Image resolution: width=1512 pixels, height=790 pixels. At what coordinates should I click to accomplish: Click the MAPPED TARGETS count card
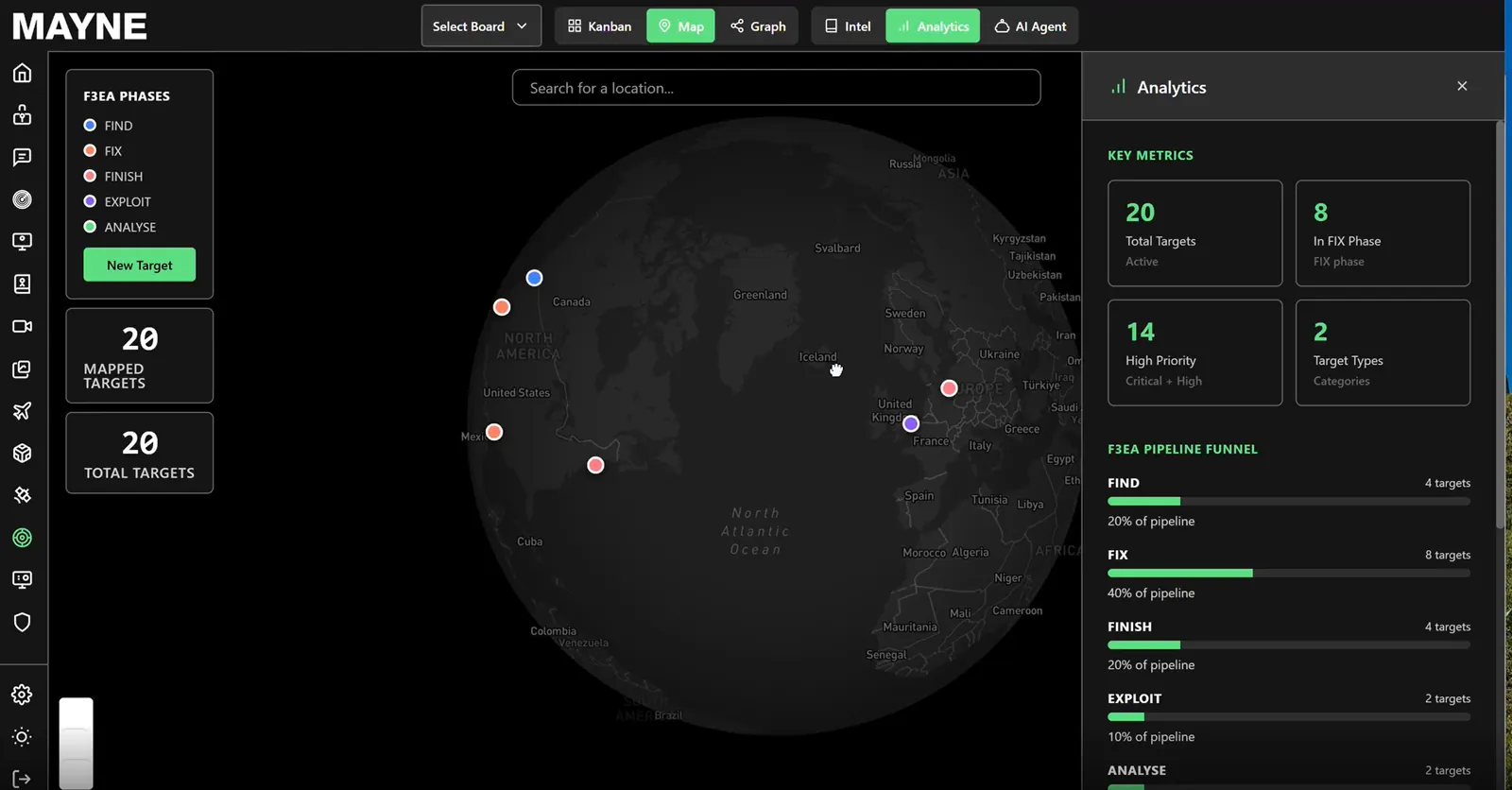click(140, 355)
